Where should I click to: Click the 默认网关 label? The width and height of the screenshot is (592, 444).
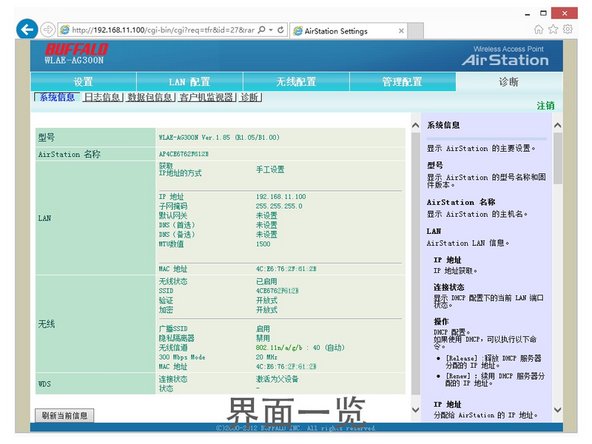(173, 216)
